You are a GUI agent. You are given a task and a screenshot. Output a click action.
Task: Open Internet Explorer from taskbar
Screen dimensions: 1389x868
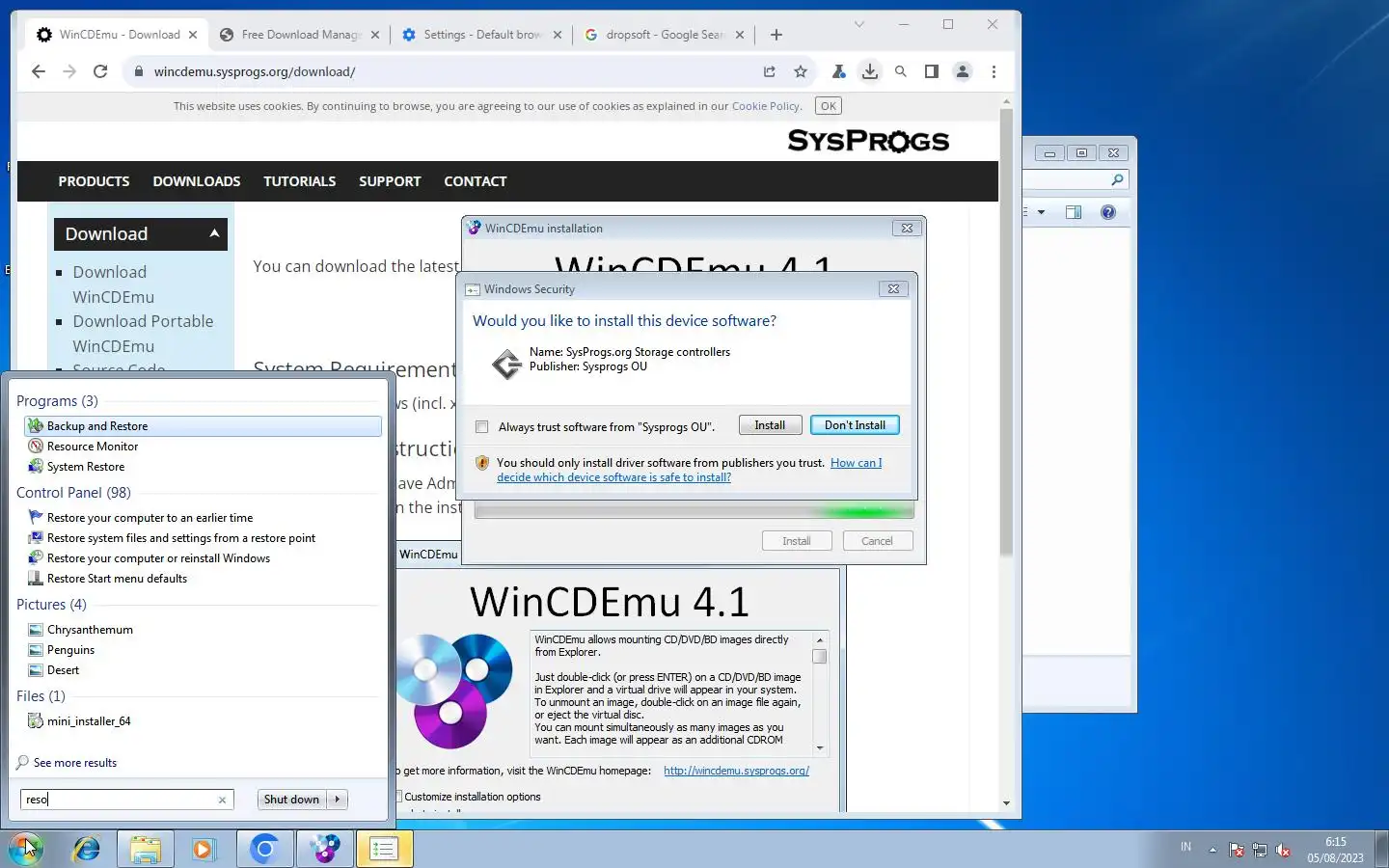tap(87, 849)
